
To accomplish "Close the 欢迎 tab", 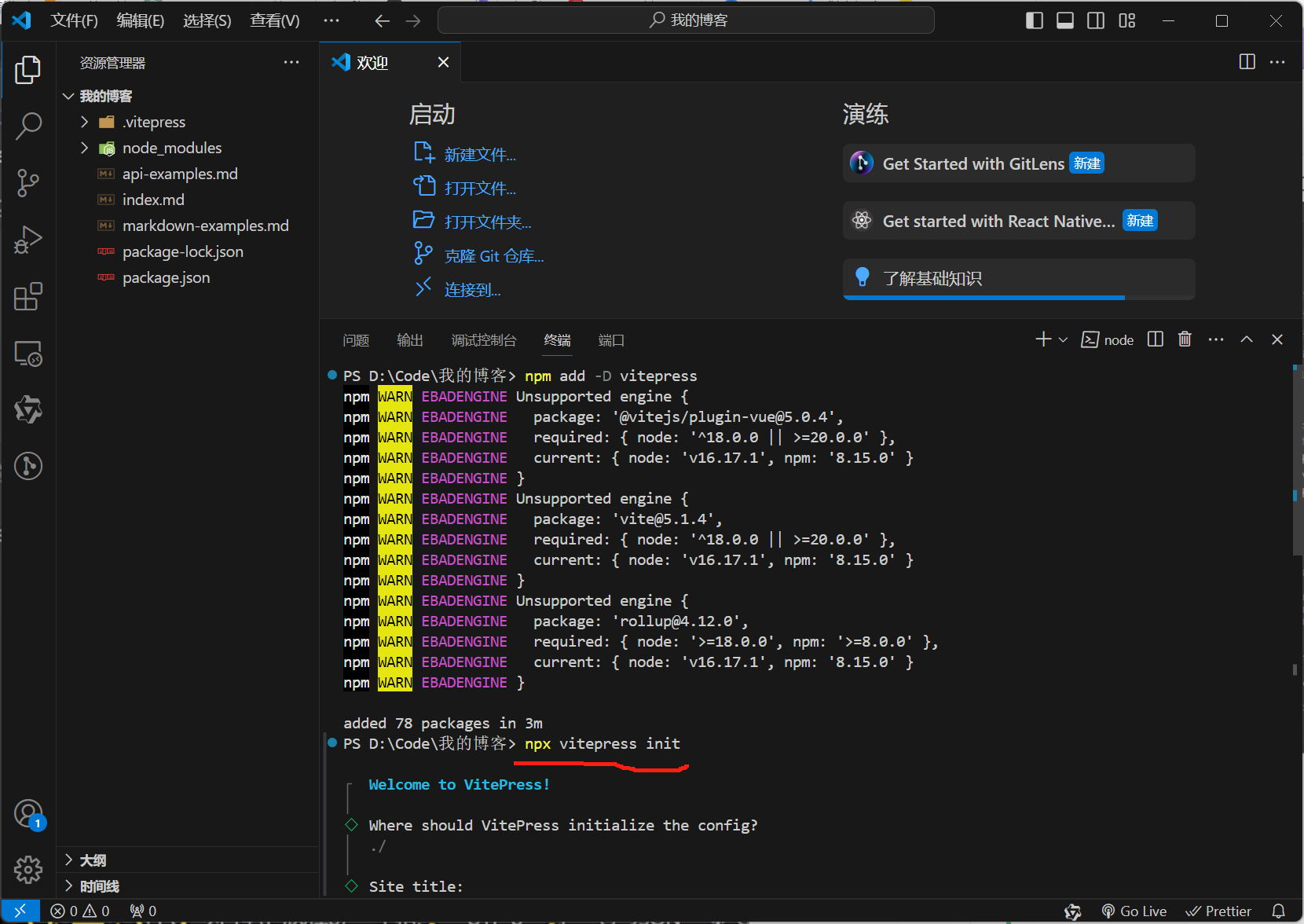I will [444, 62].
